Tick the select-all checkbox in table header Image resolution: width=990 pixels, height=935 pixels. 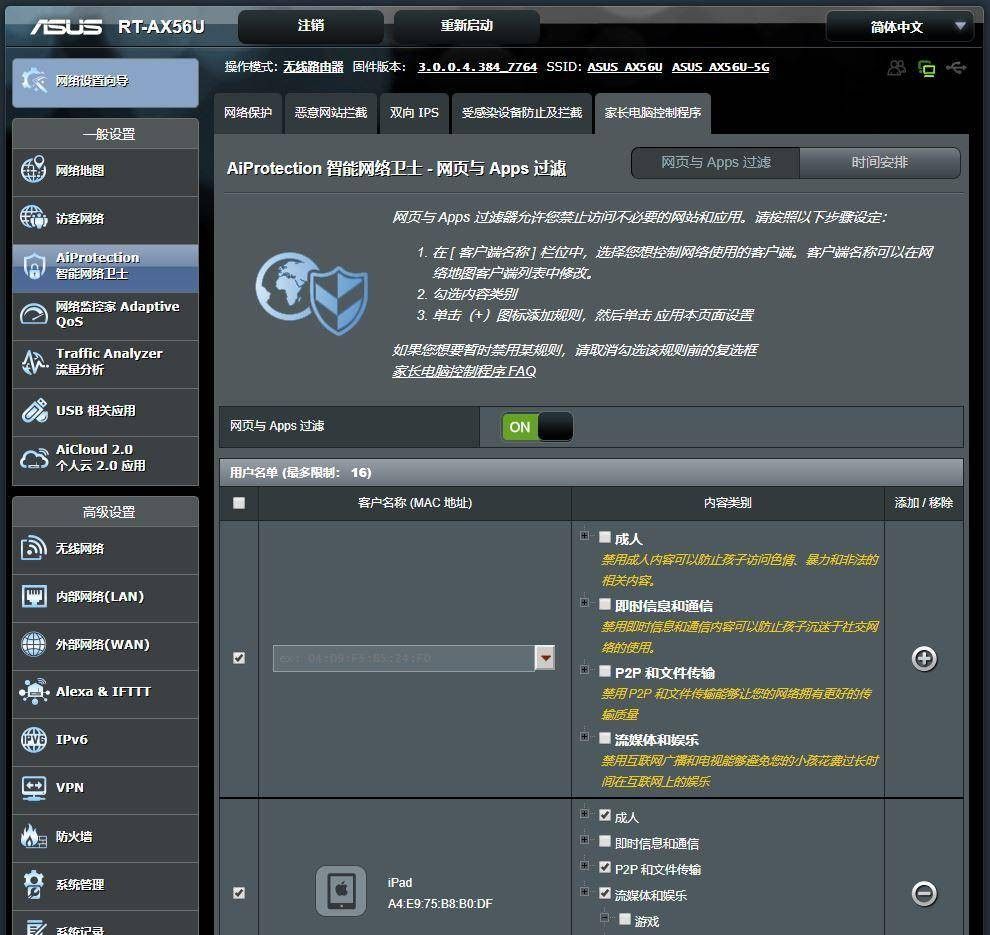click(x=238, y=503)
